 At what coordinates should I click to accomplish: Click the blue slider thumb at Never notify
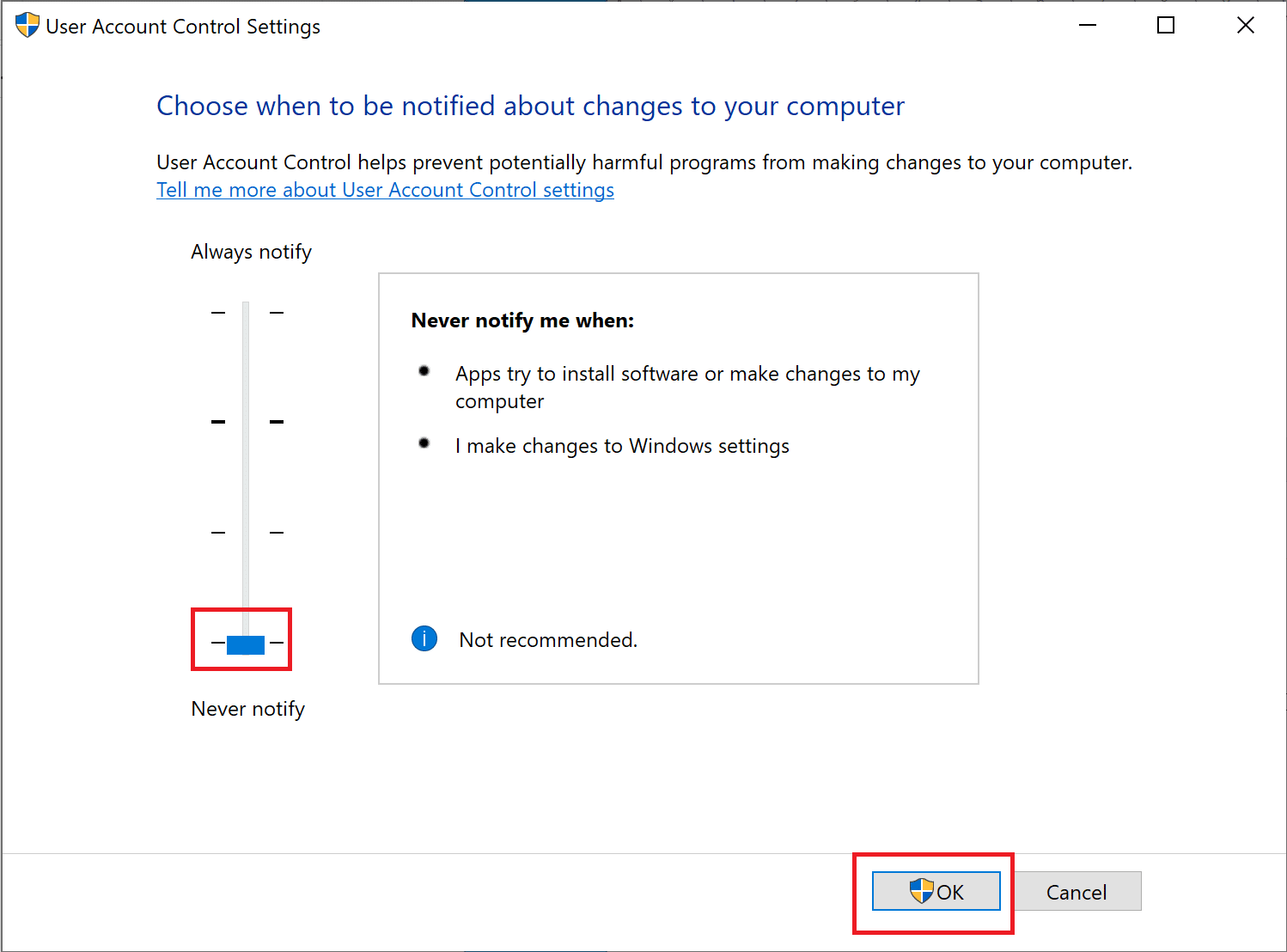click(x=246, y=644)
